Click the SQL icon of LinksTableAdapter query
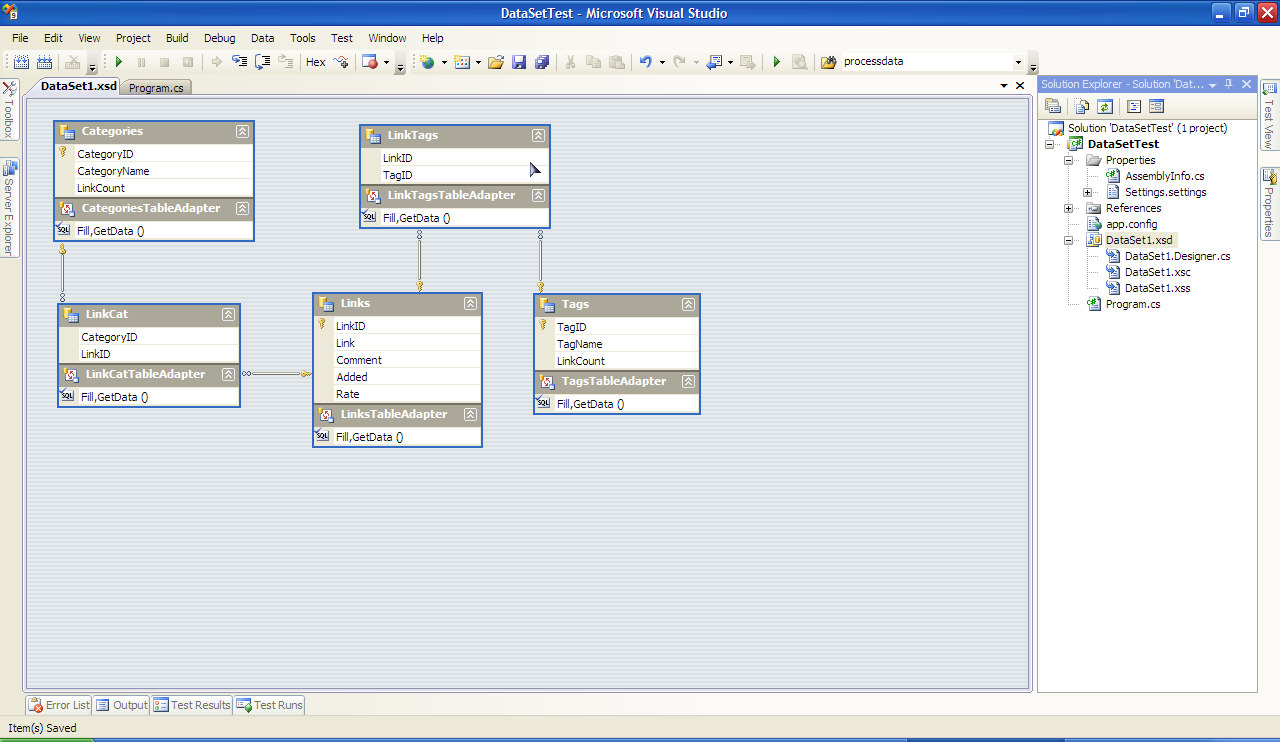Screen dimensions: 1280x742 (322, 435)
